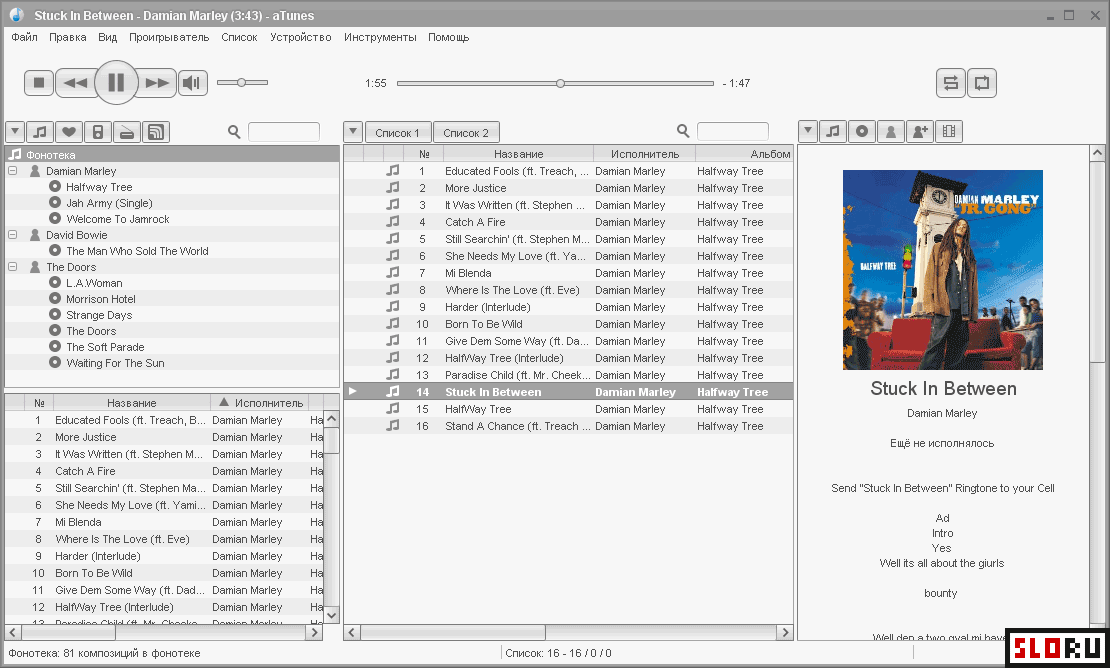This screenshot has height=668, width=1110.
Task: Switch to the Список 2 tab
Action: pos(466,132)
